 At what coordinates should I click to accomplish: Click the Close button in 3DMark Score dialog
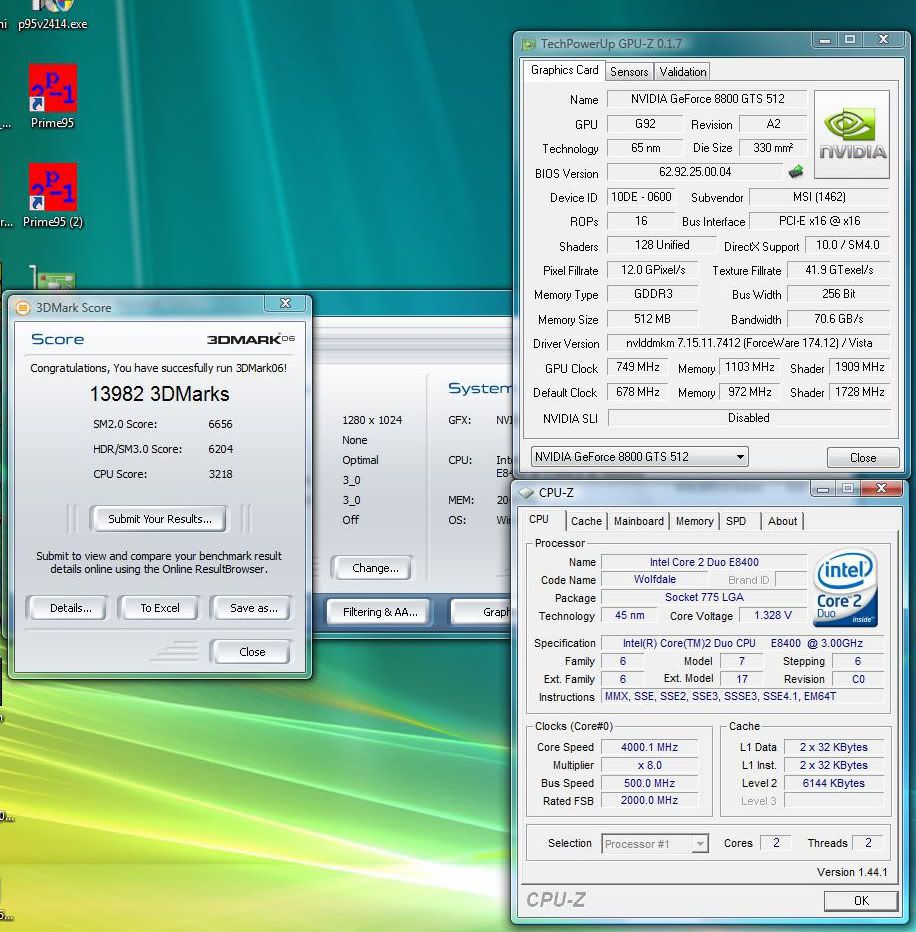pos(252,652)
